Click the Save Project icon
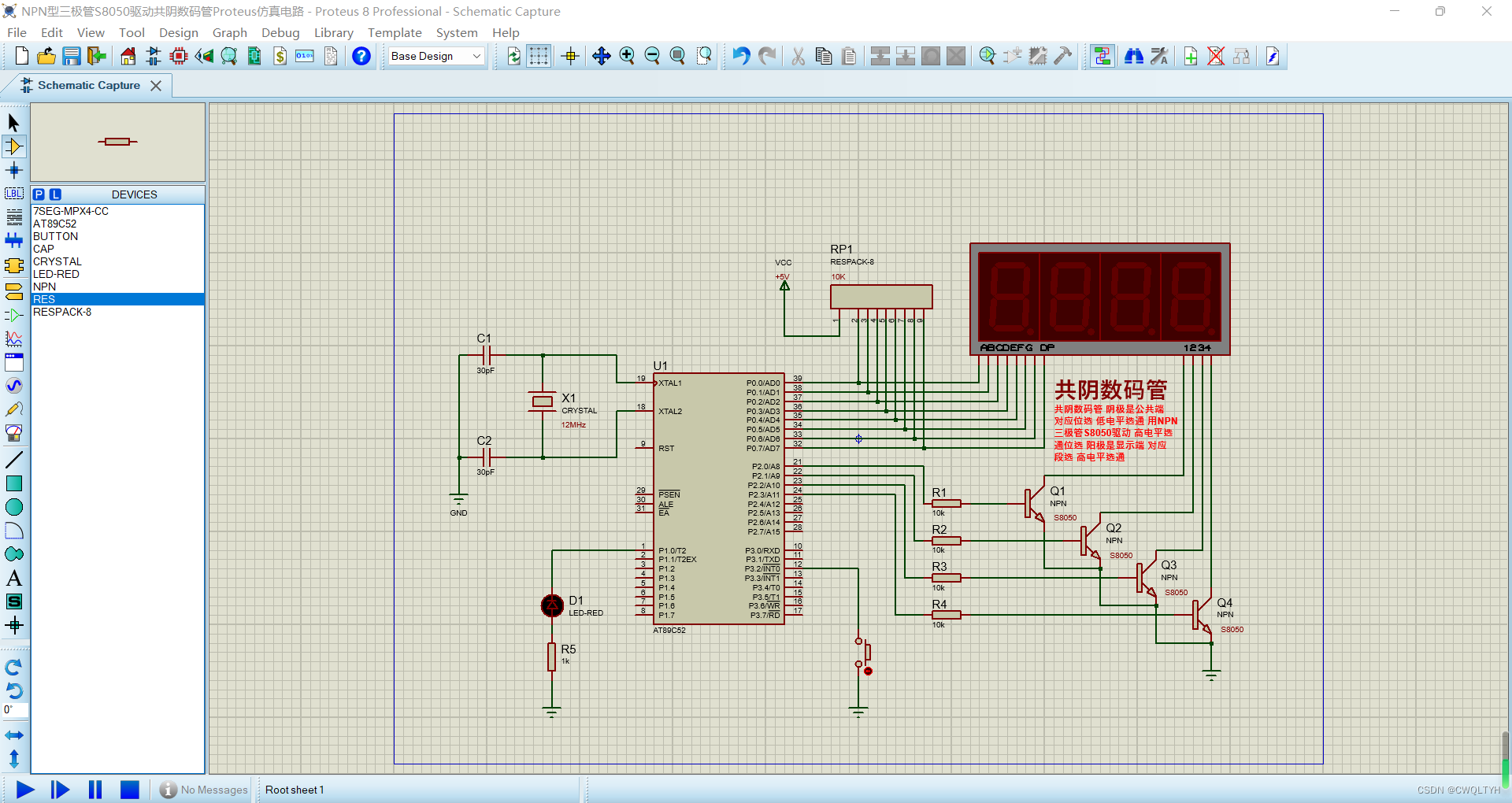This screenshot has height=803, width=1512. click(72, 56)
